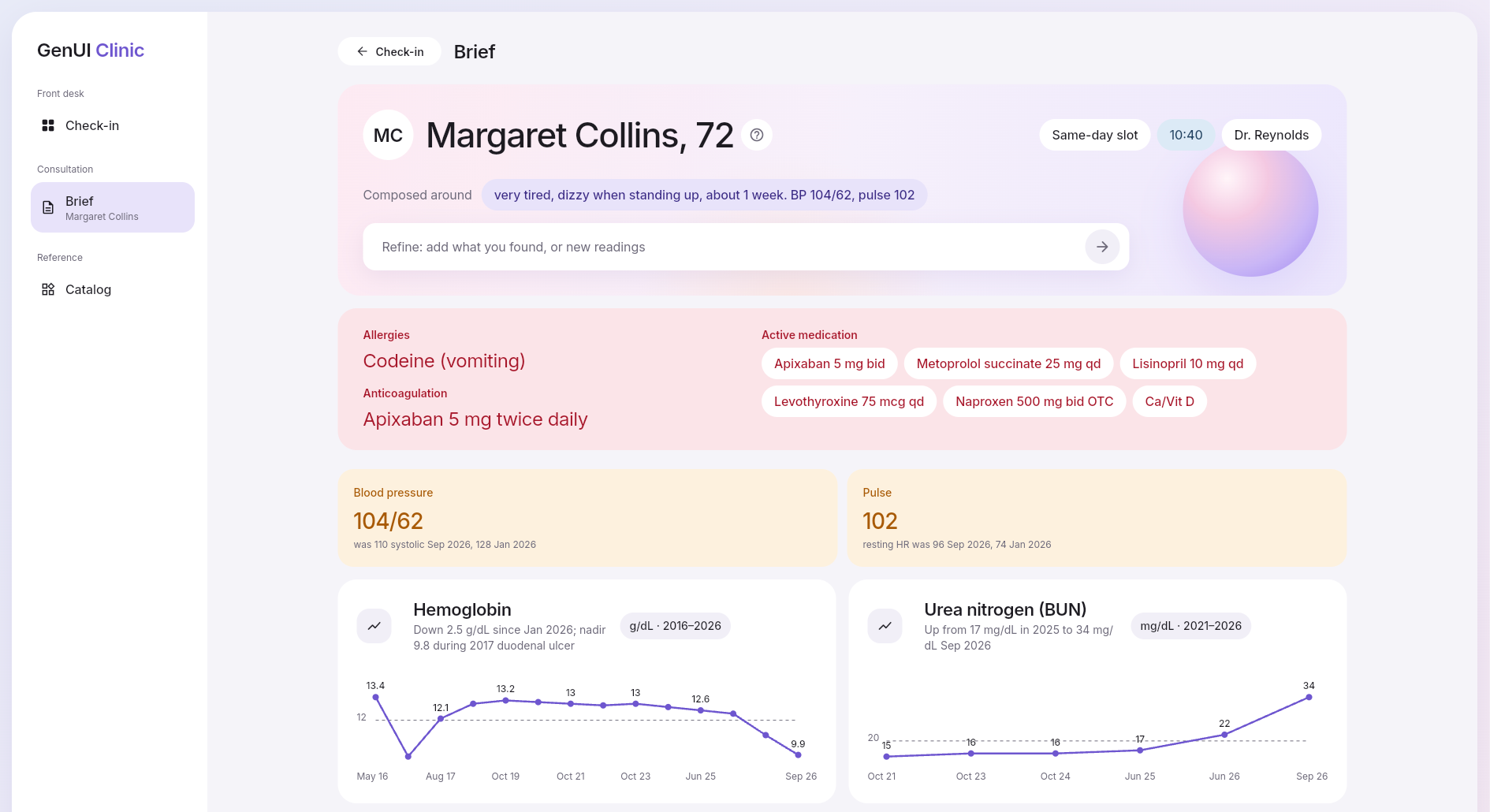Click the presenting complaint summary chip

(704, 195)
